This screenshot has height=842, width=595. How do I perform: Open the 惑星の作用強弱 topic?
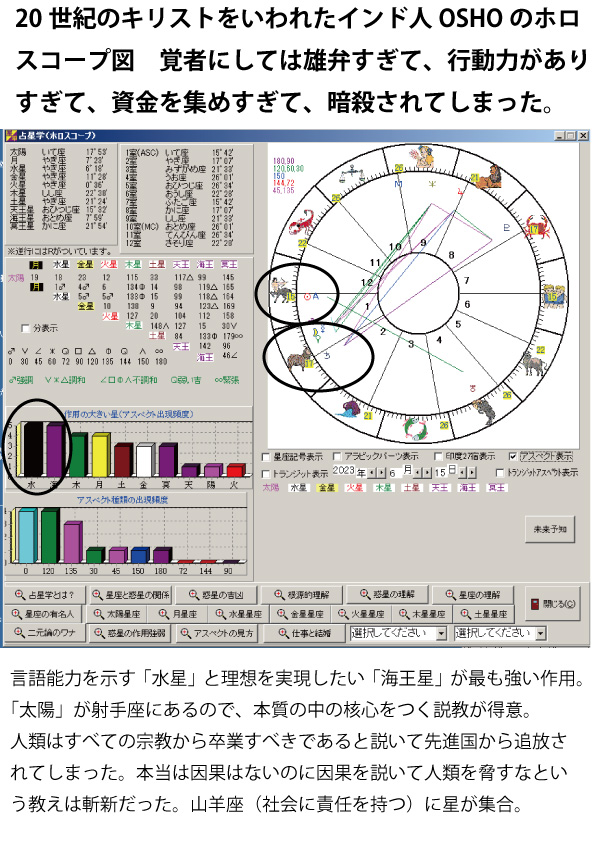(x=130, y=633)
